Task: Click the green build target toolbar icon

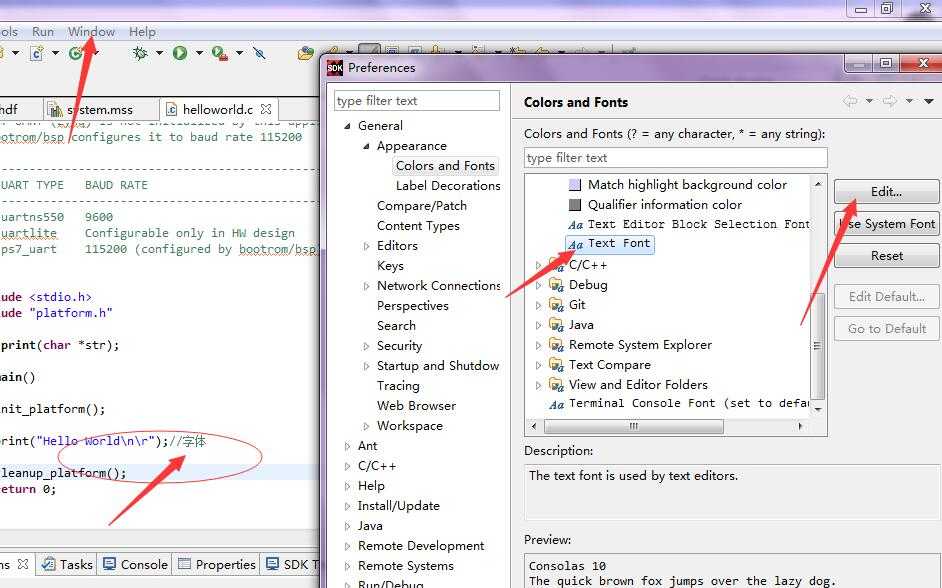Action: (x=75, y=53)
